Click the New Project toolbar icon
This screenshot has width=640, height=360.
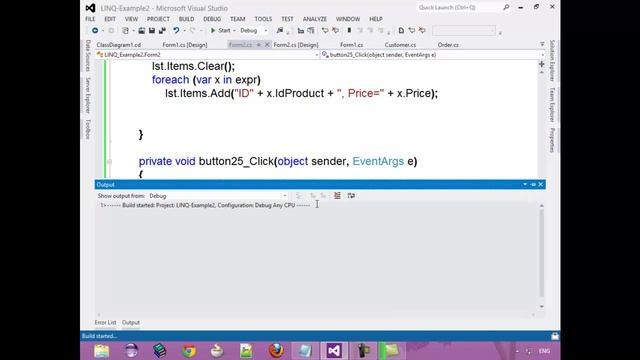[x=125, y=31]
